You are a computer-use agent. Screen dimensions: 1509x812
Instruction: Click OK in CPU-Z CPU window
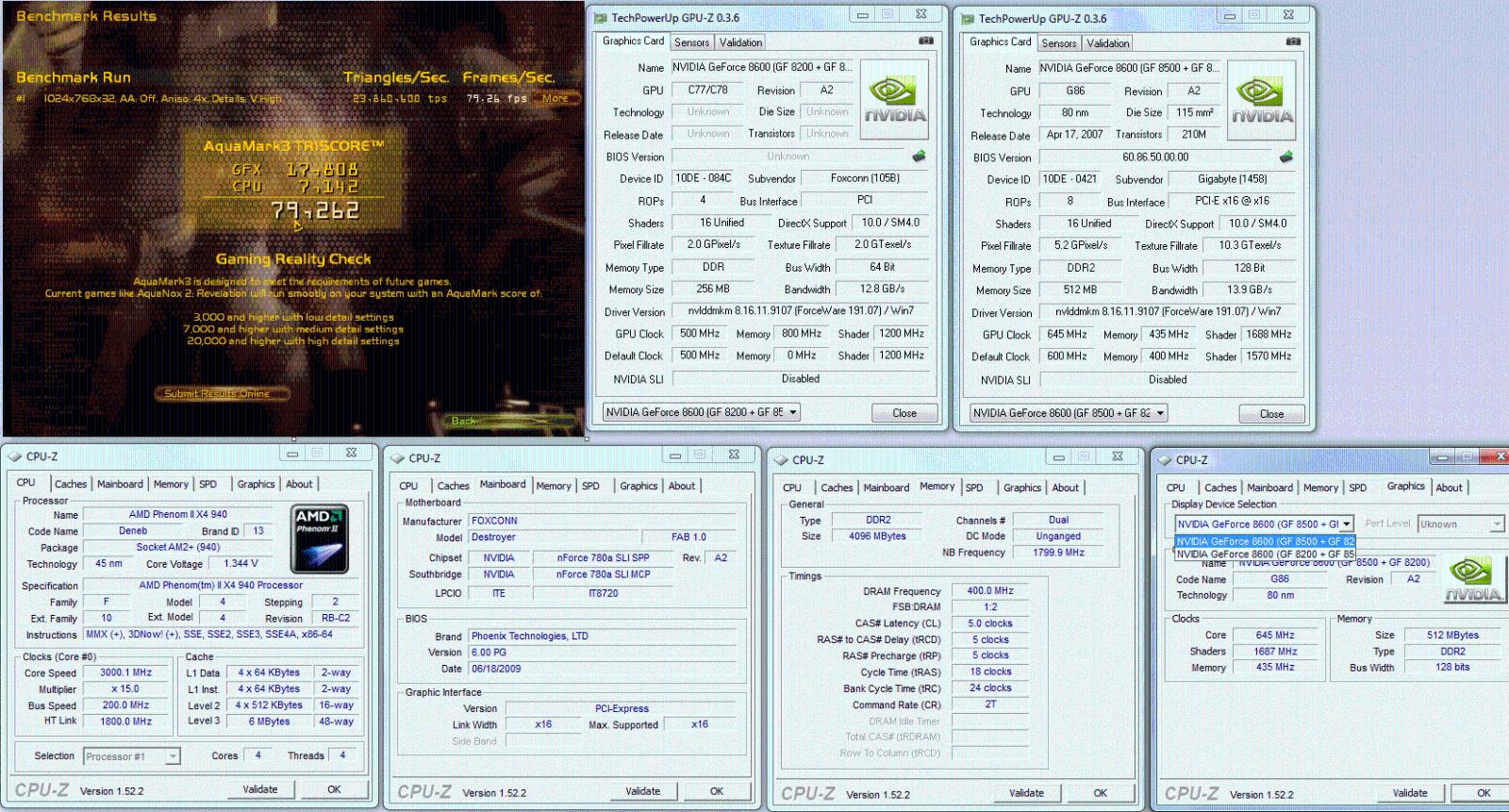tap(334, 789)
